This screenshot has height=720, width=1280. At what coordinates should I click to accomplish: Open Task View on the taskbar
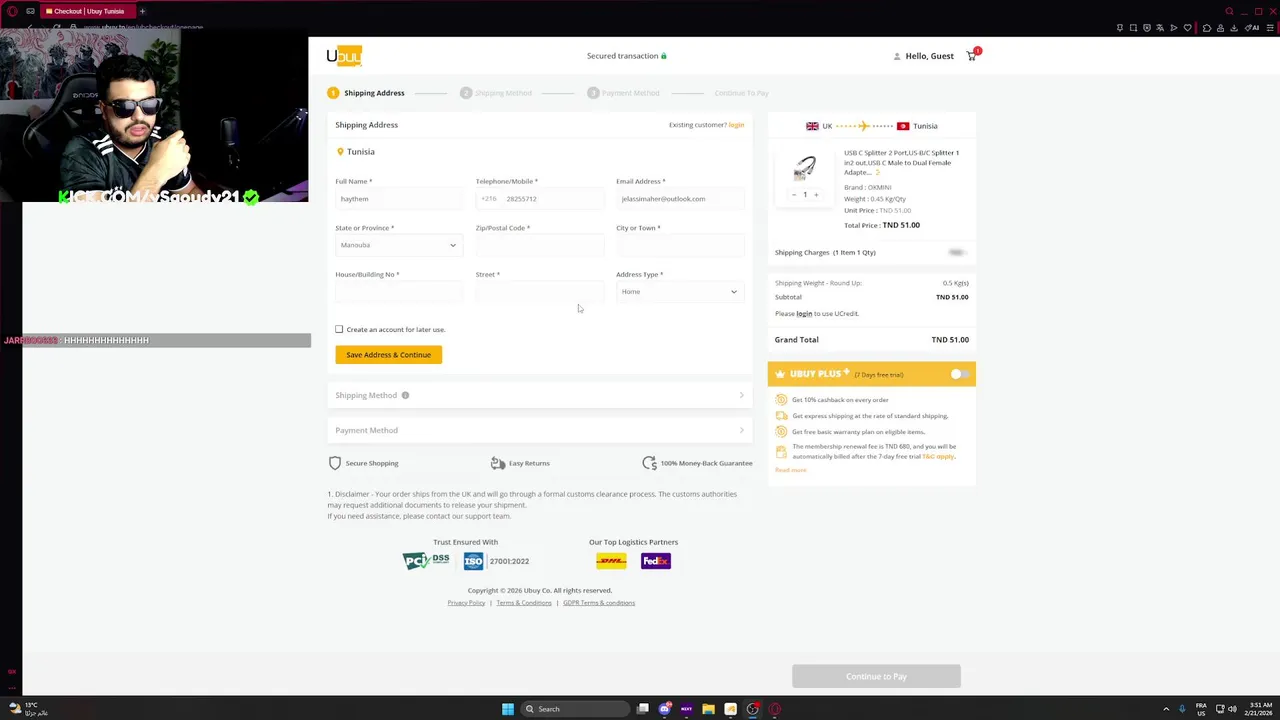(643, 709)
